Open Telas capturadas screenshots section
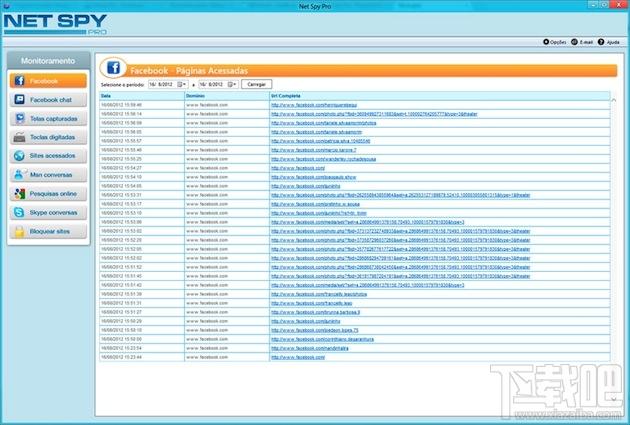This screenshot has height=425, width=630. click(48, 119)
